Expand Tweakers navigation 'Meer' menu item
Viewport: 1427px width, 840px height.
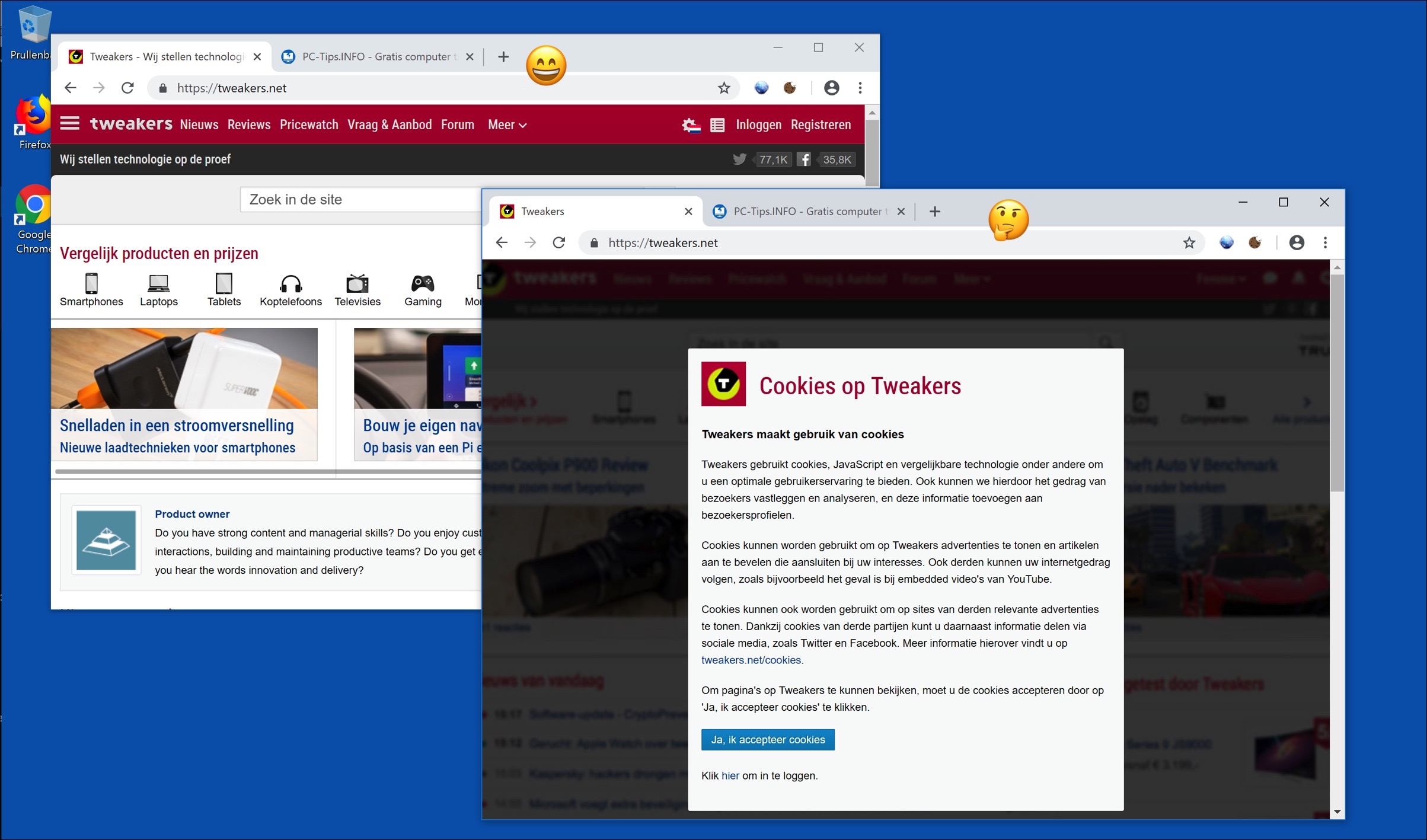tap(508, 124)
